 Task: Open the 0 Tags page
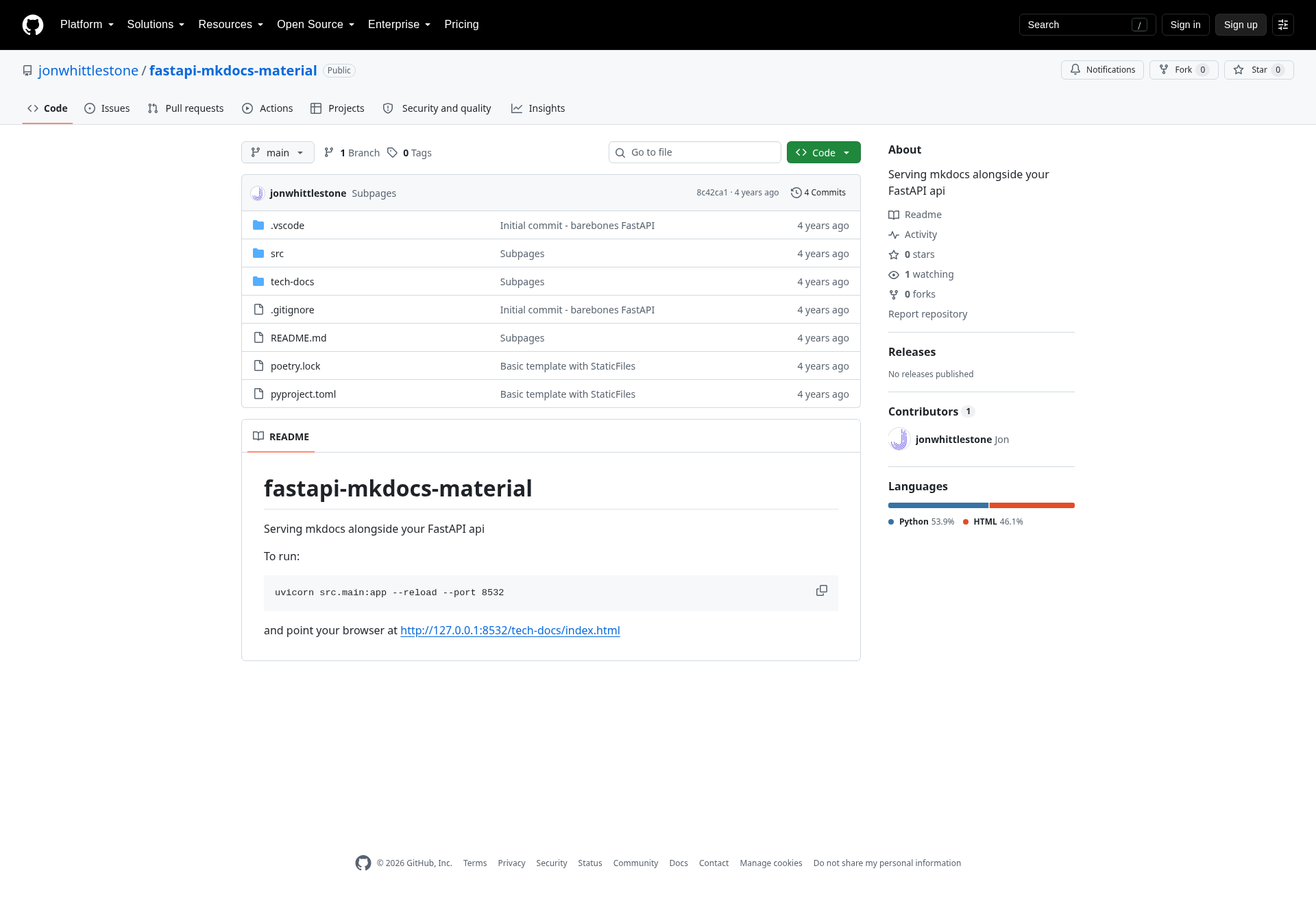[410, 153]
